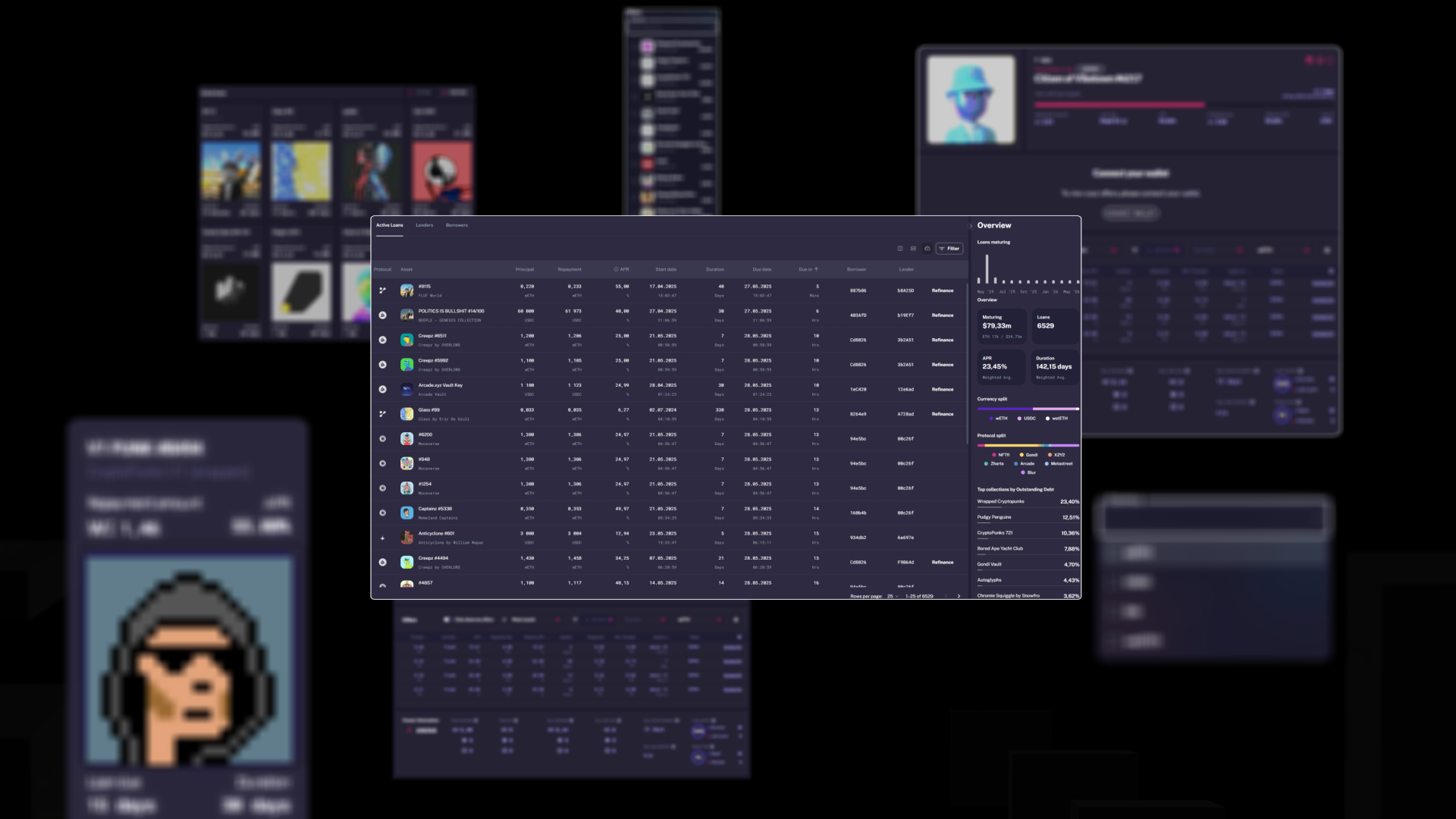This screenshot has height=819, width=1456.
Task: Go to next page of loans
Action: 959,596
